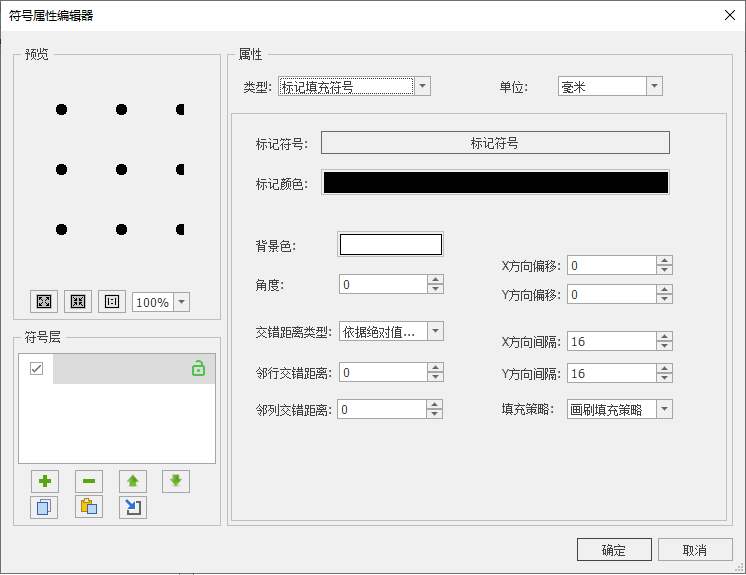
Task: Click the X方向间隔 input field
Action: pos(611,342)
